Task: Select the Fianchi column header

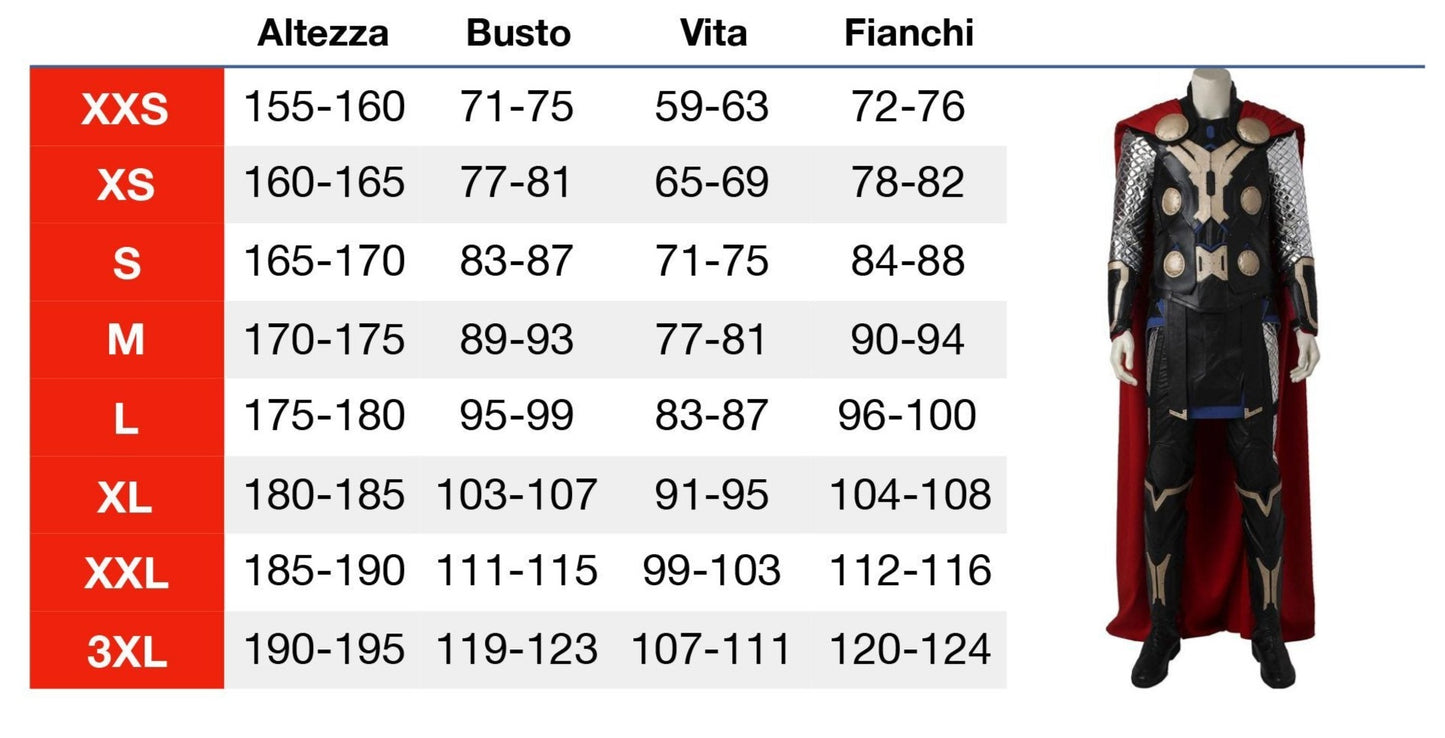Action: (908, 33)
